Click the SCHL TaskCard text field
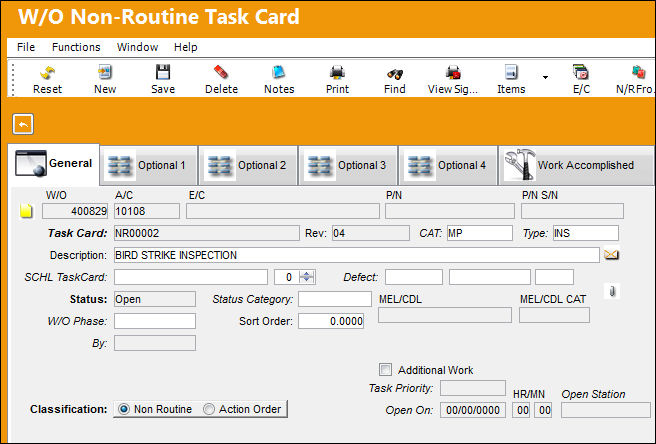The image size is (656, 444). (191, 277)
